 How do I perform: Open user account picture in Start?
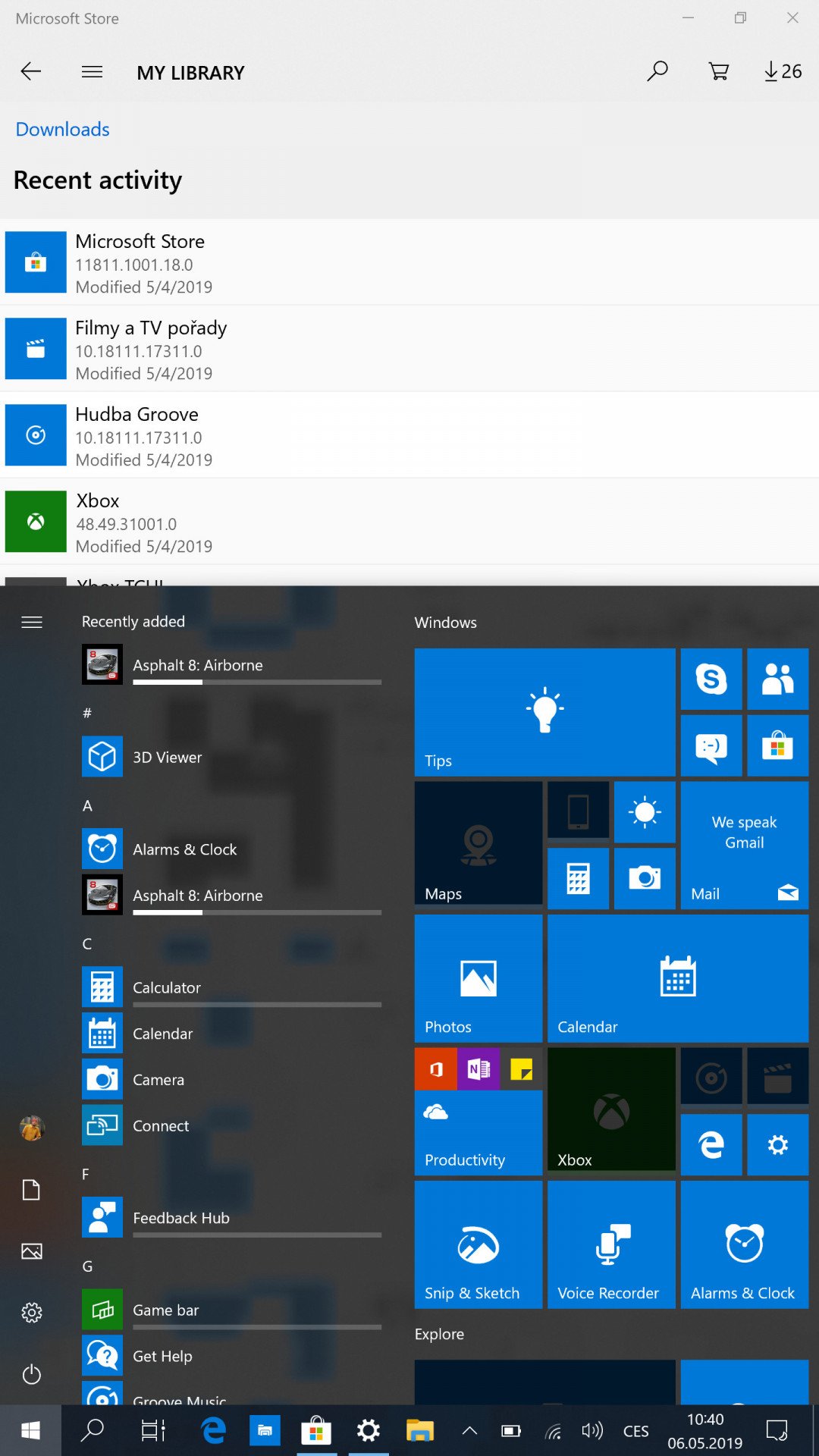click(x=31, y=1128)
